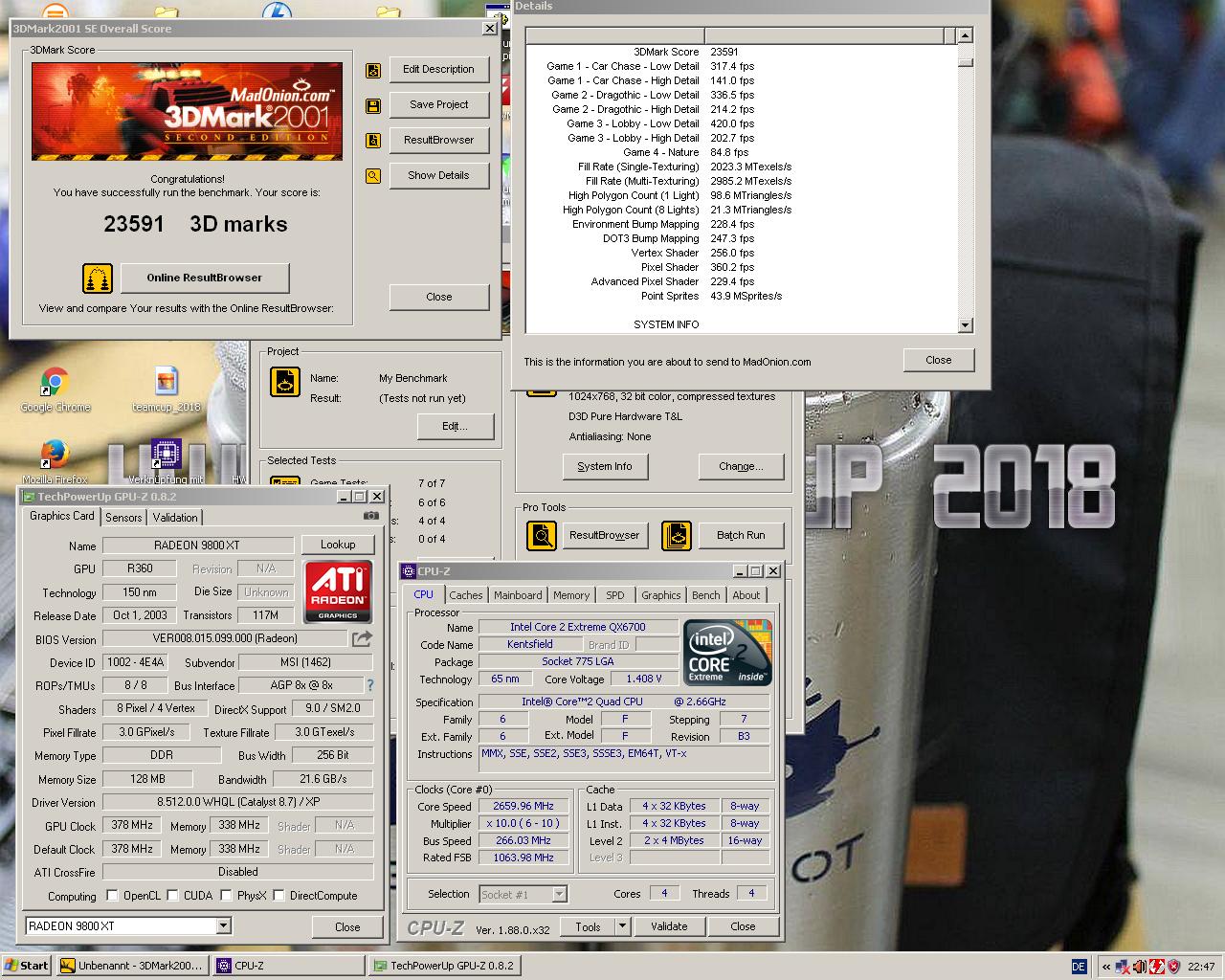Click the Project Edit... button
This screenshot has height=980, width=1225.
(455, 427)
